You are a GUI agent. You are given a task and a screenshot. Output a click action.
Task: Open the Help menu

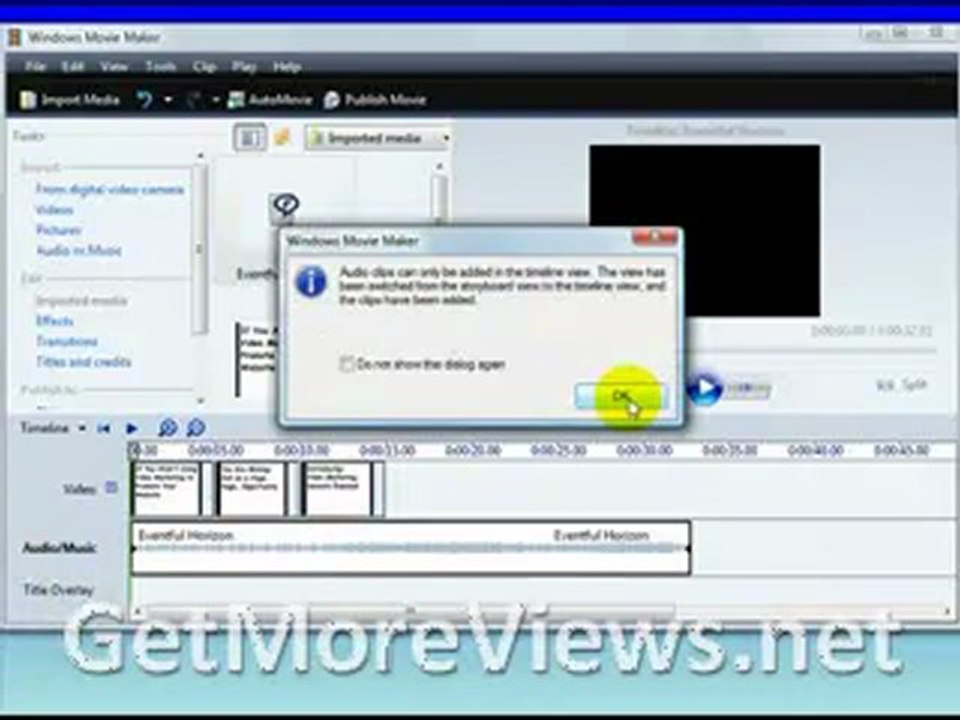(x=287, y=66)
